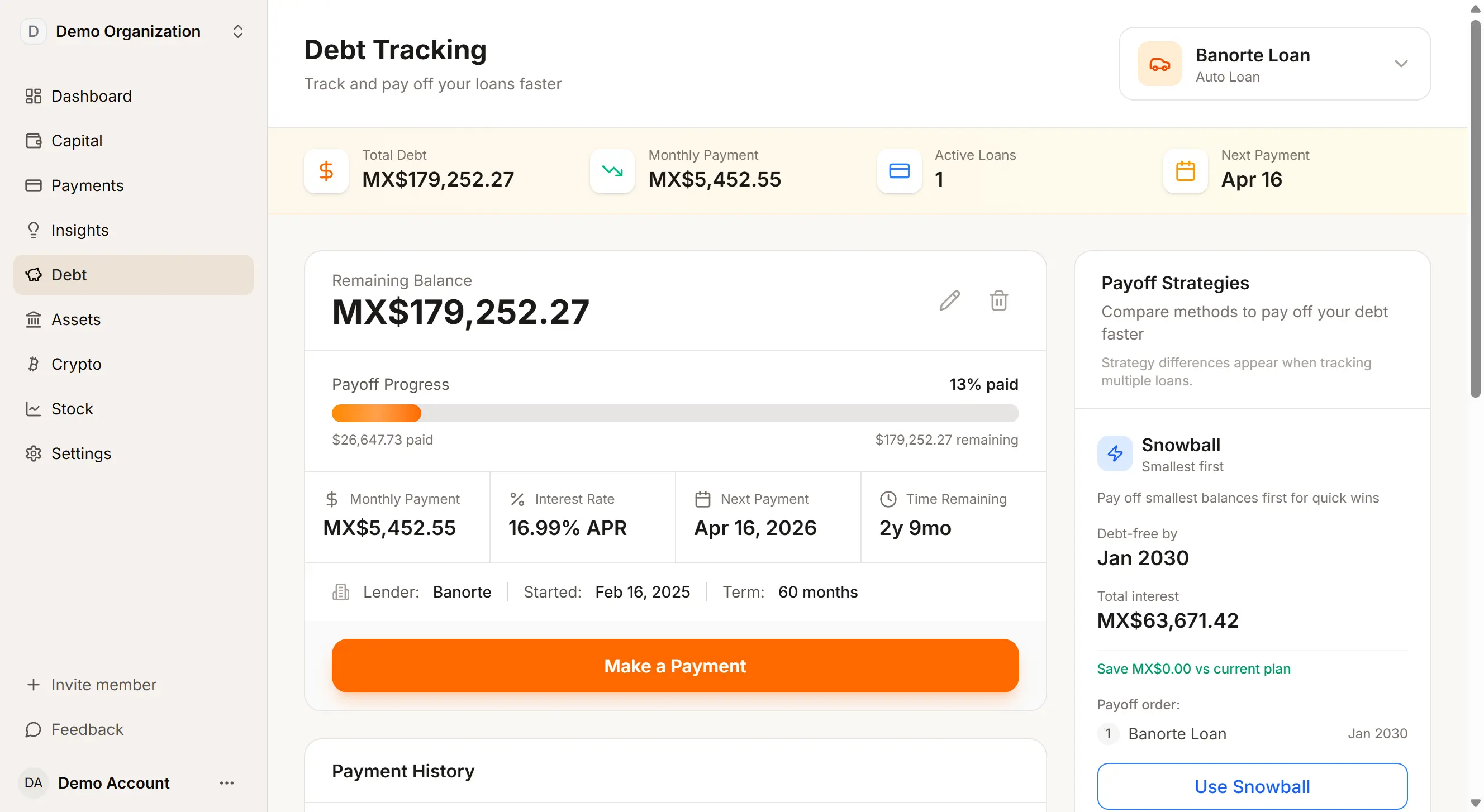Click the Crypto bitcoin icon
The height and width of the screenshot is (812, 1484).
point(34,364)
